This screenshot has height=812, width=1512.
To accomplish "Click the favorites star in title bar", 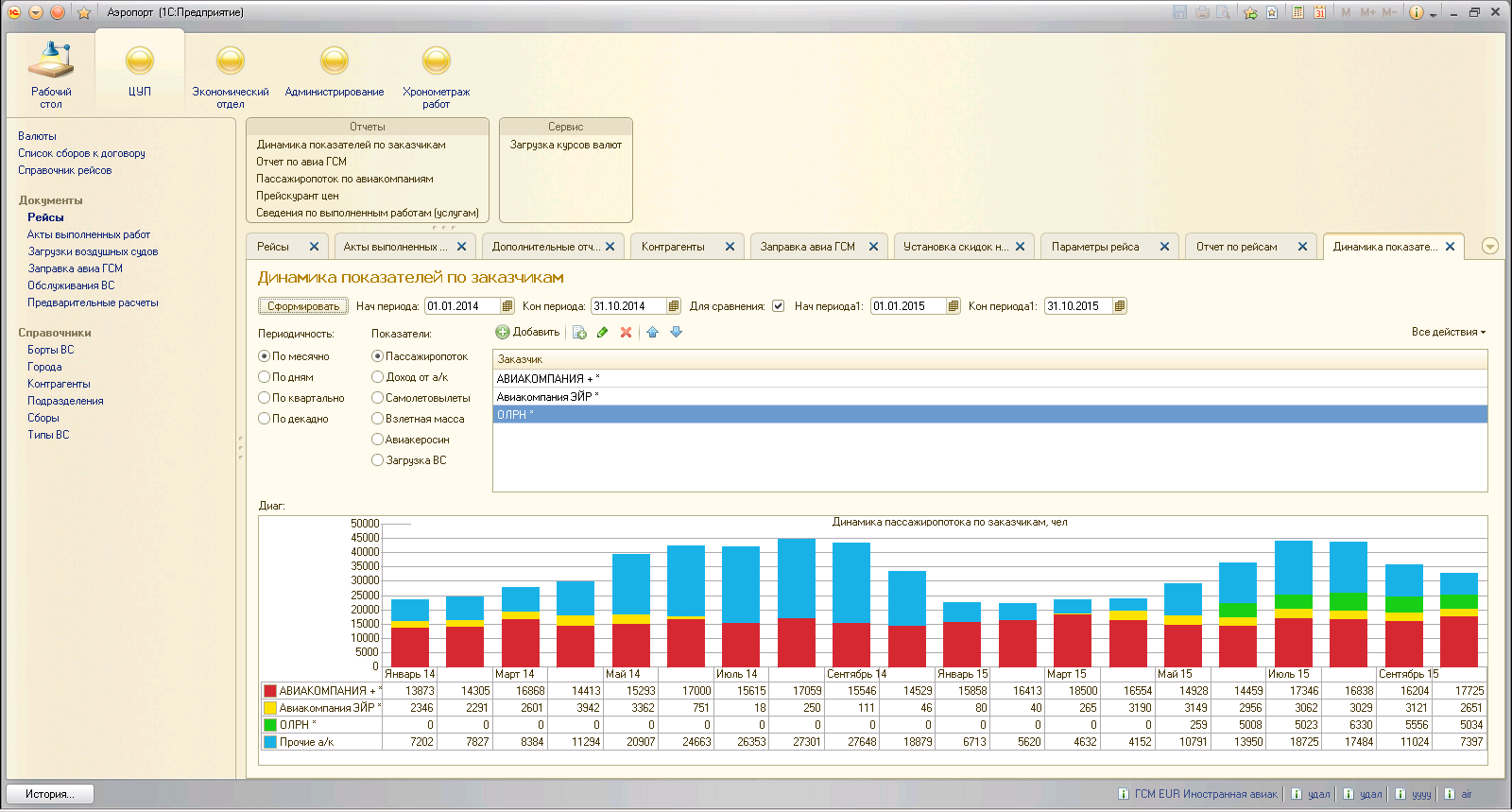I will pyautogui.click(x=84, y=12).
